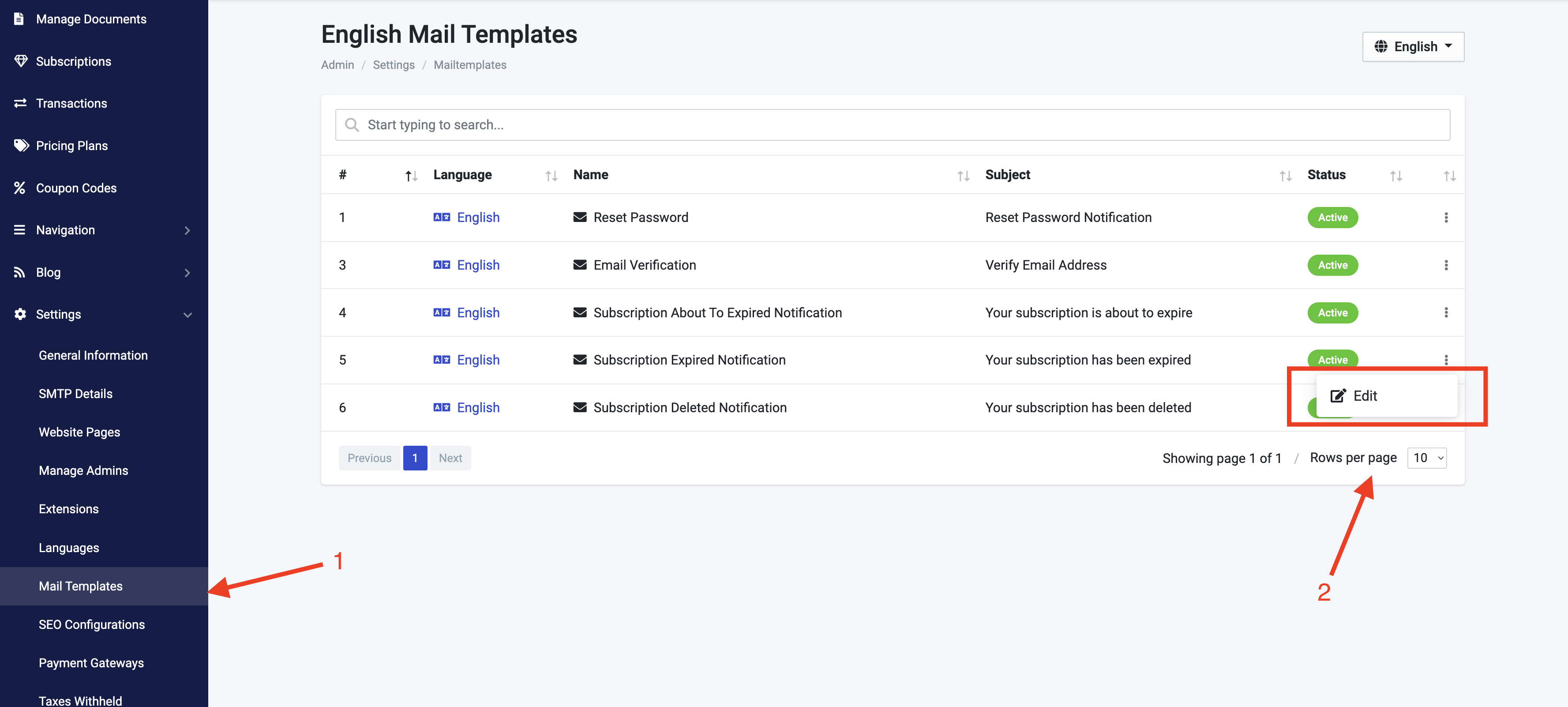
Task: Open Rows per page selector
Action: 1427,458
